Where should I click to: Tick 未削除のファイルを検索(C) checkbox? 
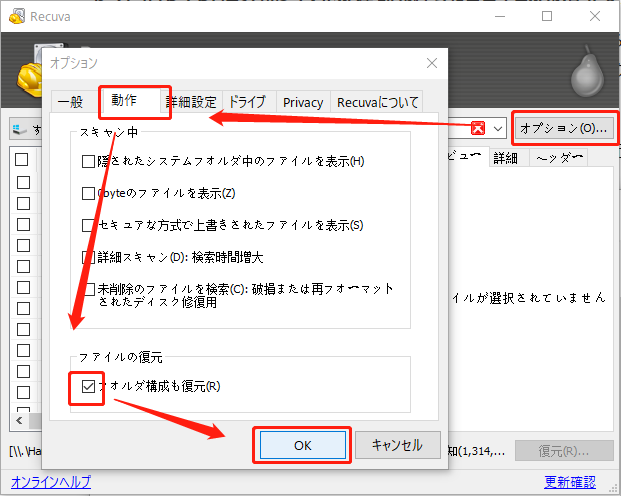(x=90, y=290)
